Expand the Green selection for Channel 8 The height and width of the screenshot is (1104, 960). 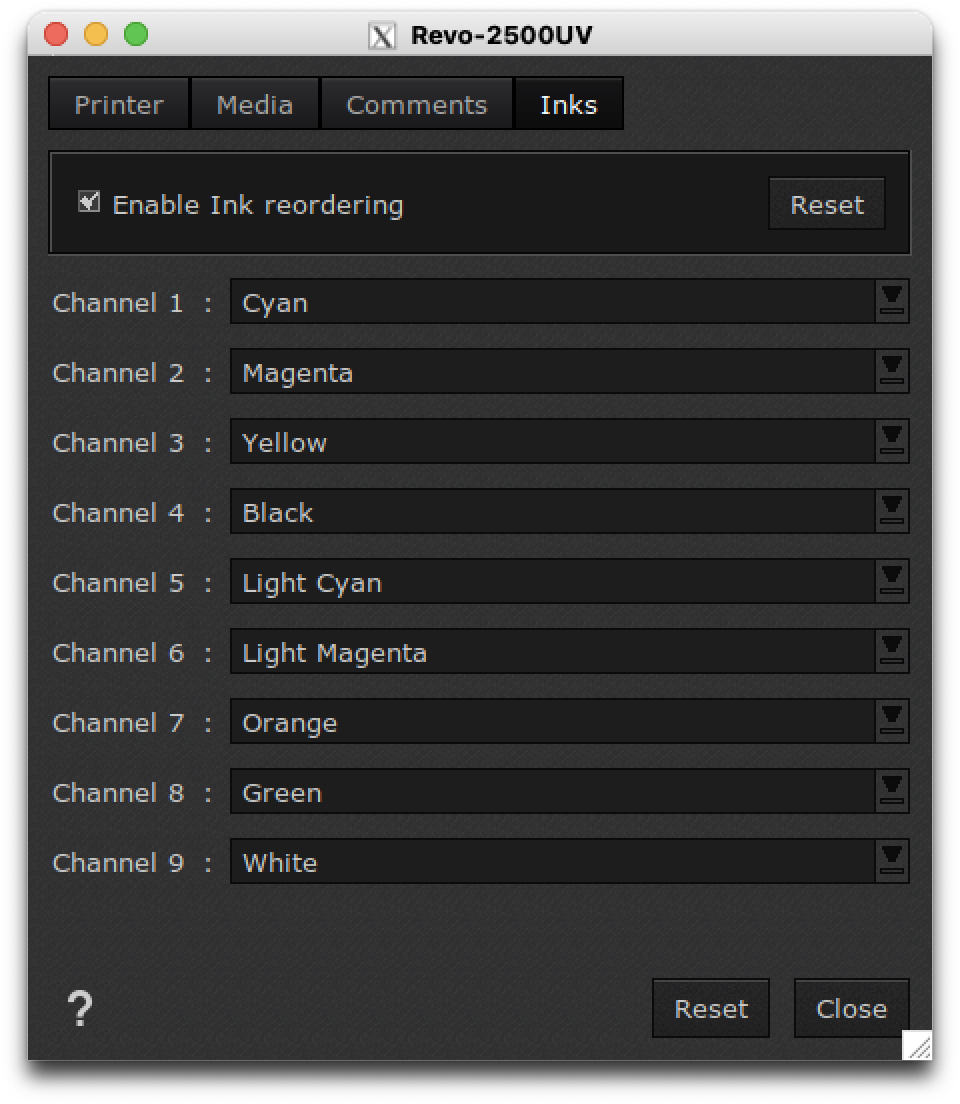(x=893, y=791)
